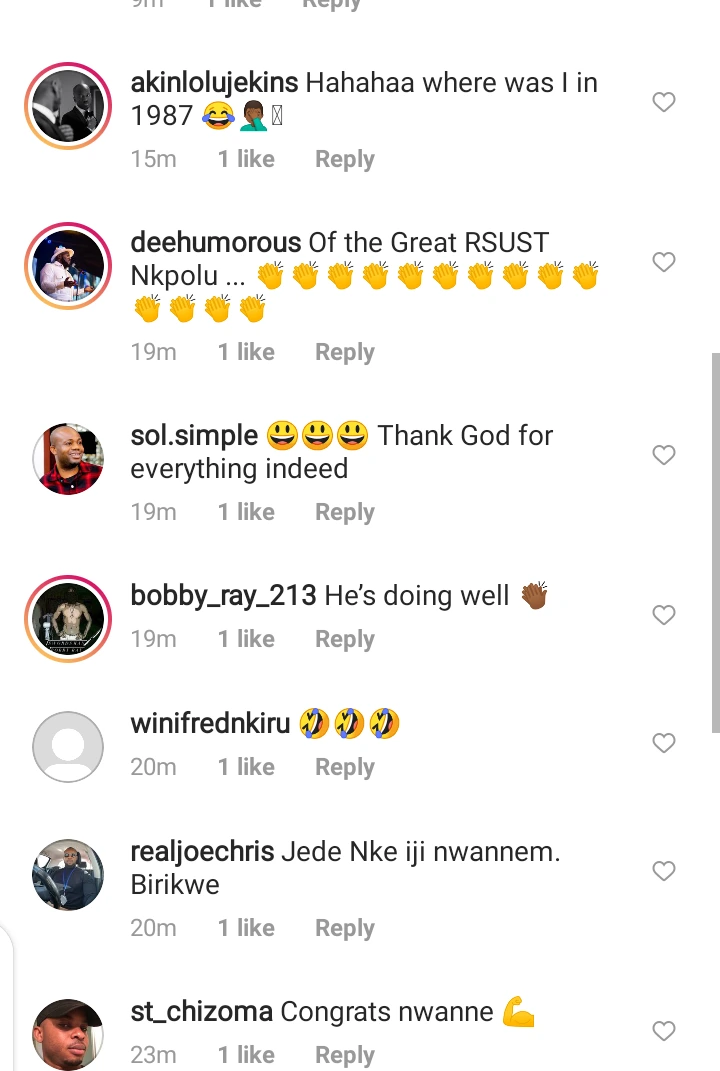This screenshot has width=720, height=1071.
Task: Open realjoechris' profile picture
Action: 68,875
